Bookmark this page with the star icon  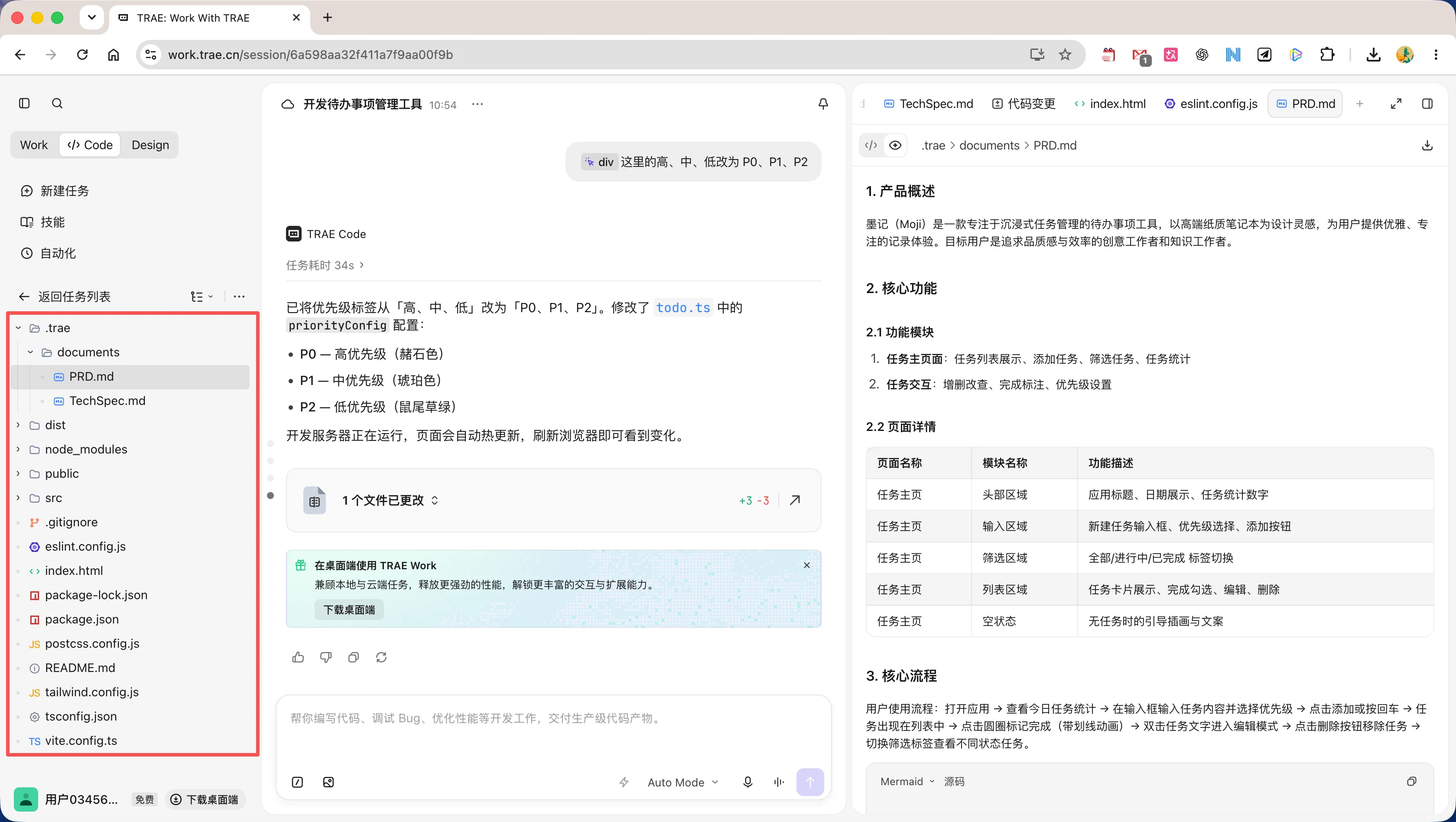tap(1065, 55)
